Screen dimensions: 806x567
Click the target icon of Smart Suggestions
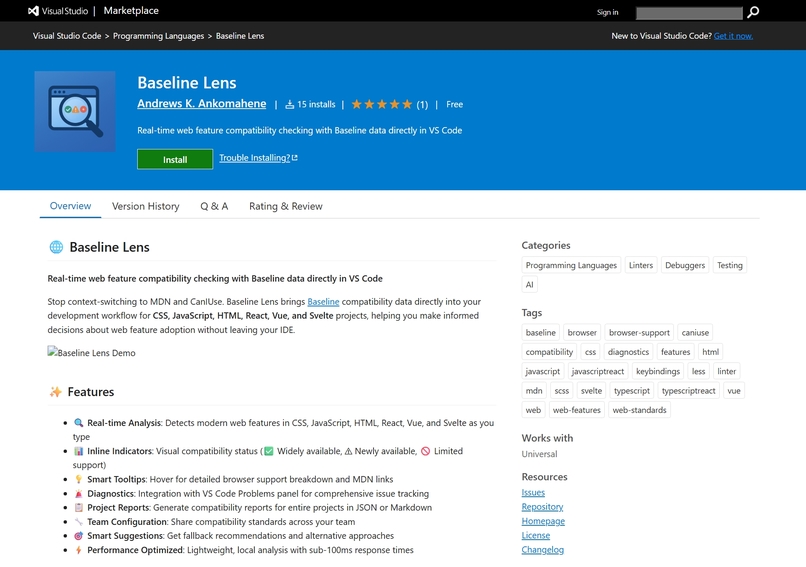point(79,536)
